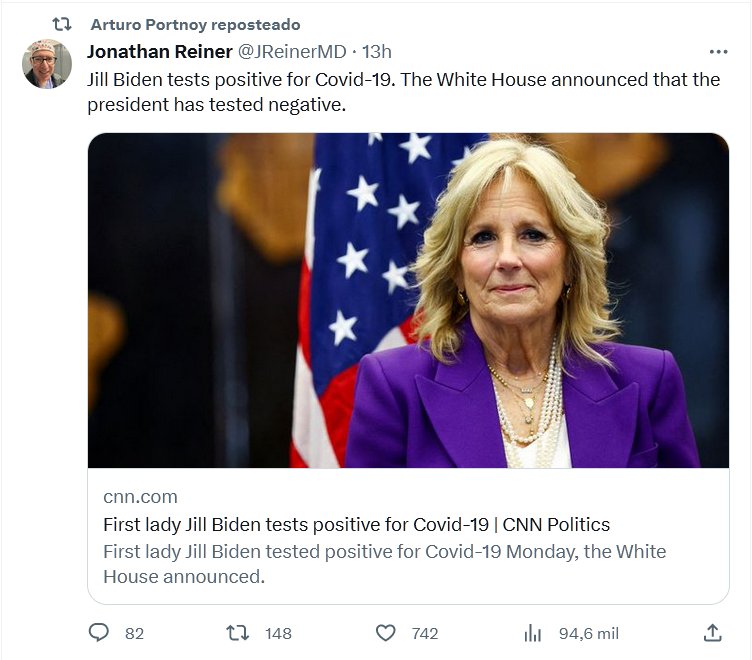
Task: Click the reply speech bubble icon
Action: point(99,632)
